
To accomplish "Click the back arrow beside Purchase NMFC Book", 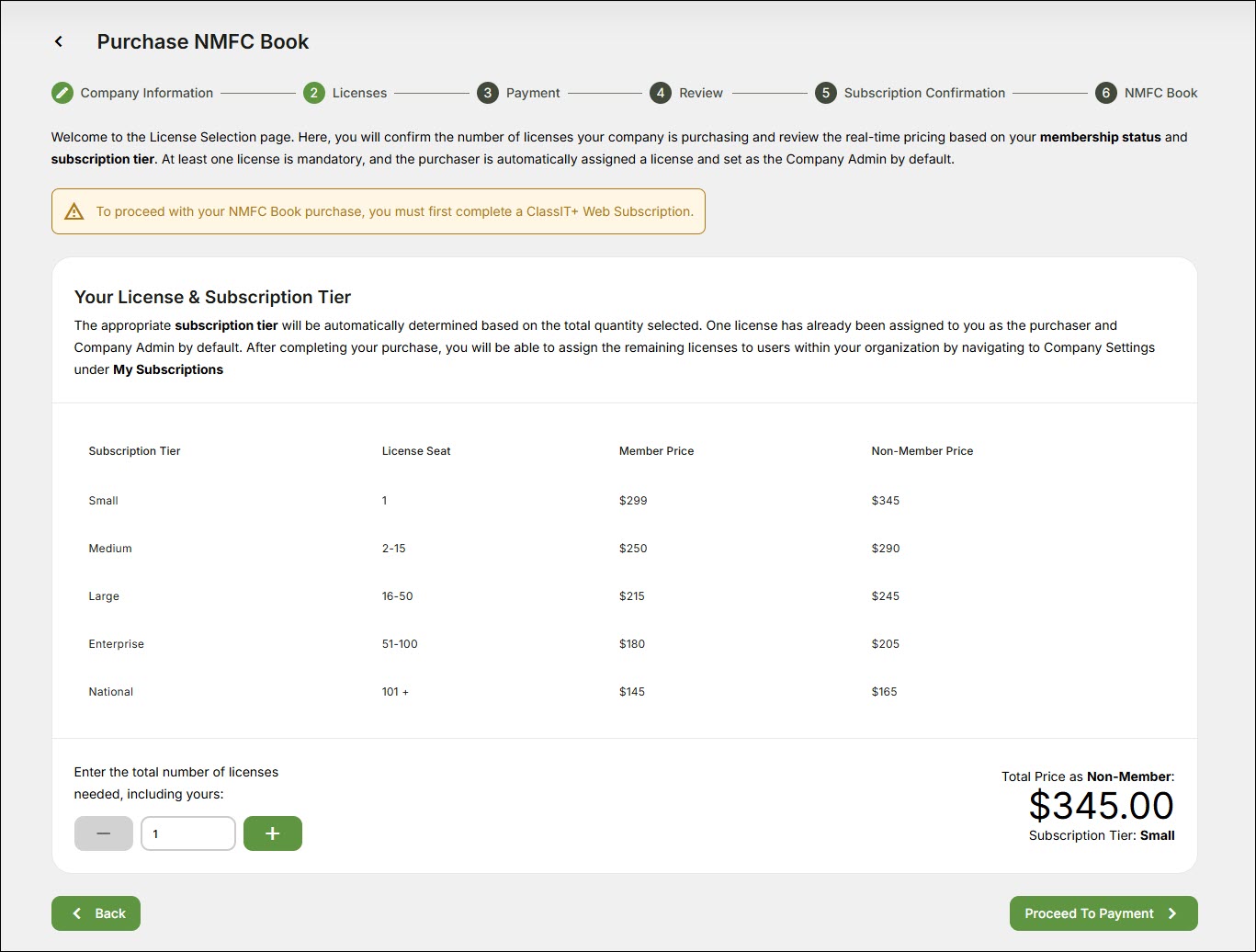I will [x=59, y=41].
